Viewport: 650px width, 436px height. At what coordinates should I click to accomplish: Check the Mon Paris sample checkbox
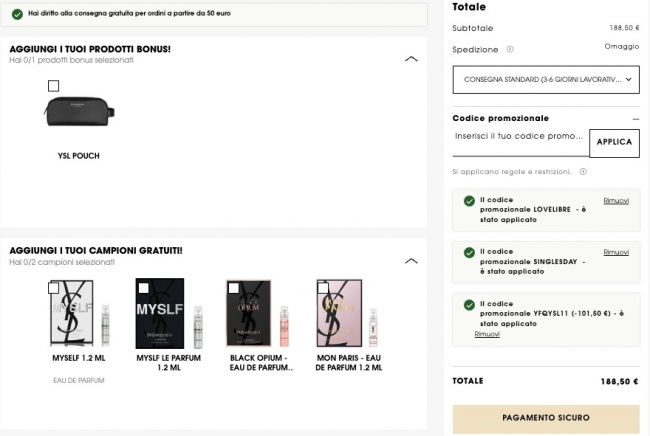pyautogui.click(x=323, y=288)
